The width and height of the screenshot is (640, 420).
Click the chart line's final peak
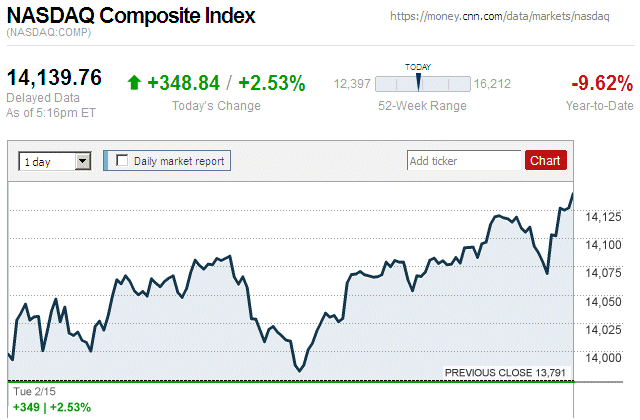[572, 194]
